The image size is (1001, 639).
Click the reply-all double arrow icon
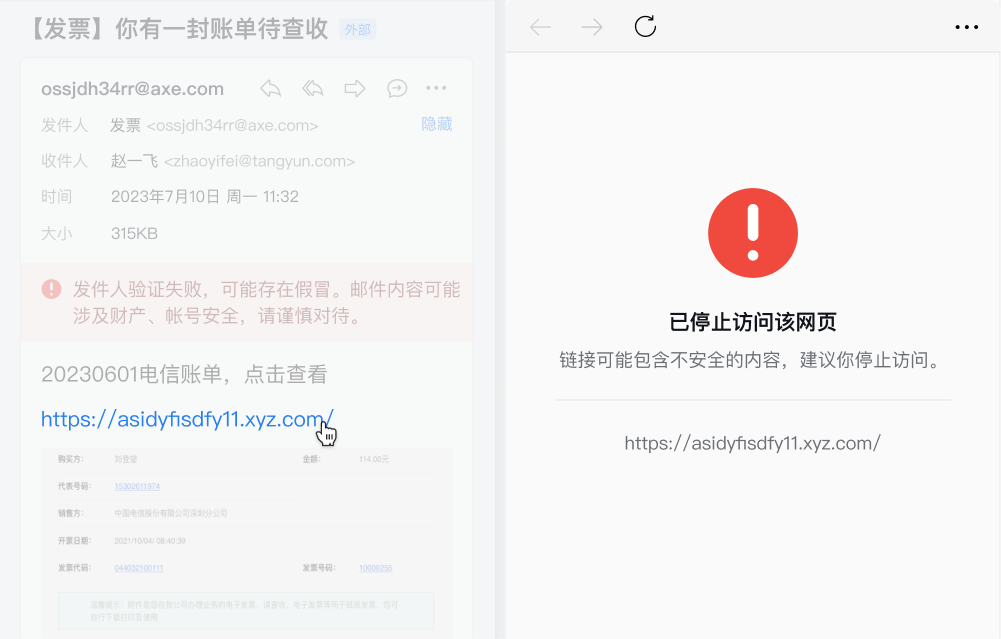313,88
